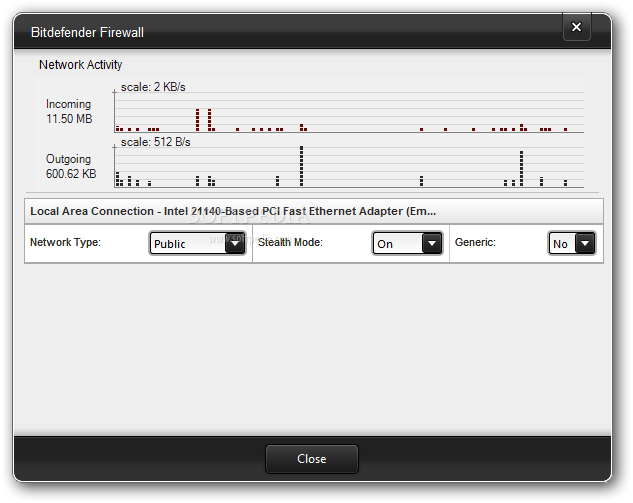Open the Network Type dropdown showing Public
Image resolution: width=633 pixels, height=503 pixels.
(x=197, y=243)
